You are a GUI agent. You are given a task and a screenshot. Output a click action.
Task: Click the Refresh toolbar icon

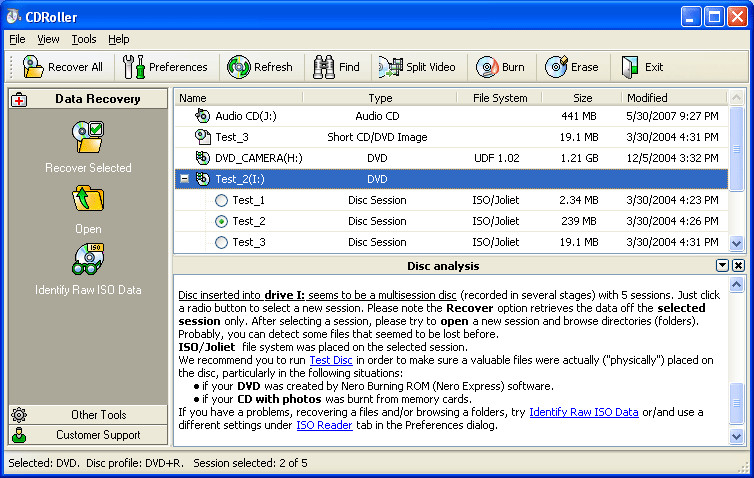click(239, 67)
